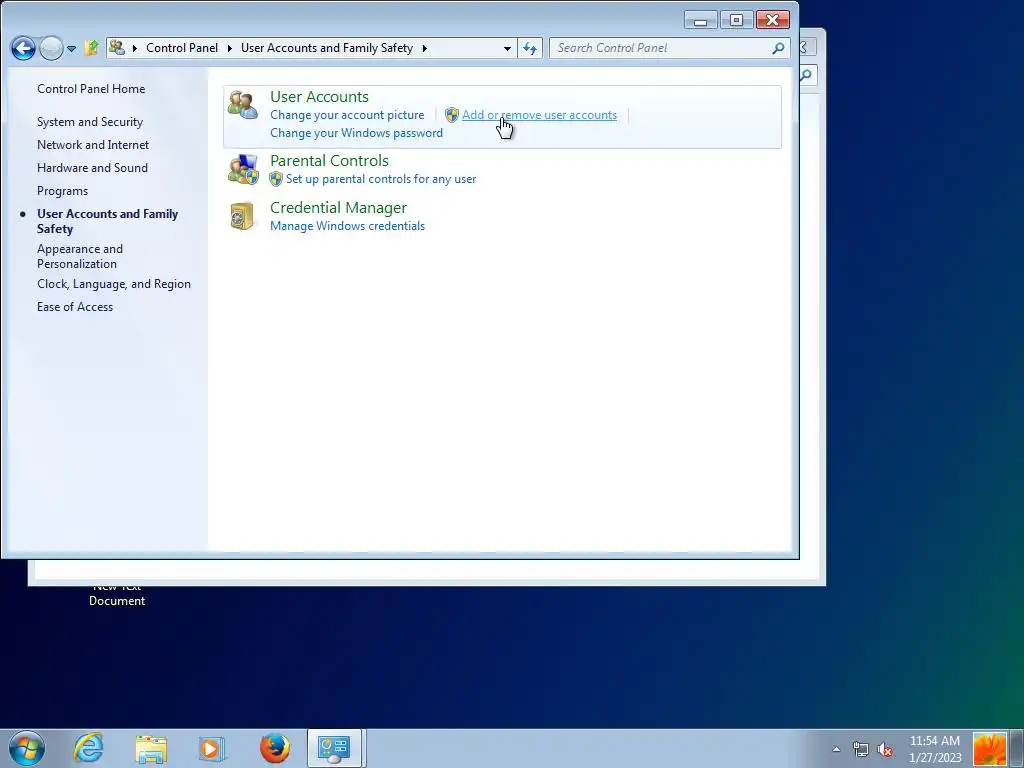The image size is (1024, 768).
Task: Open the User Accounts heading
Action: tap(319, 97)
